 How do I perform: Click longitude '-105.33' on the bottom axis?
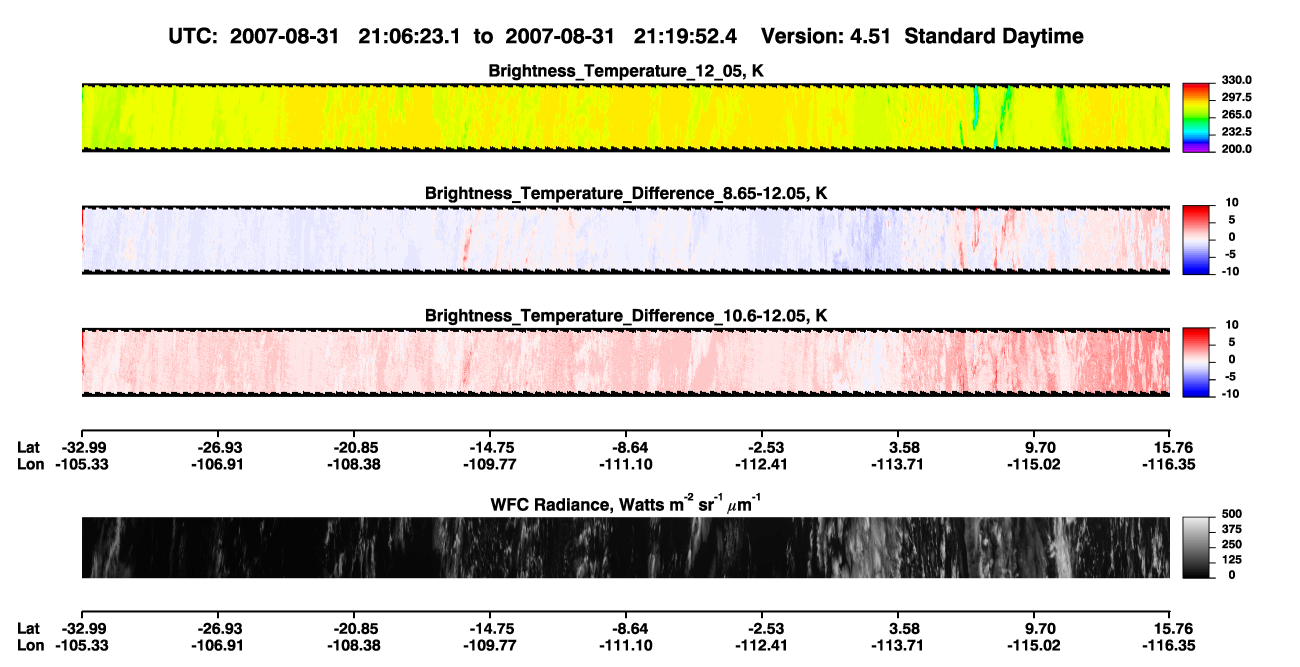coord(81,646)
